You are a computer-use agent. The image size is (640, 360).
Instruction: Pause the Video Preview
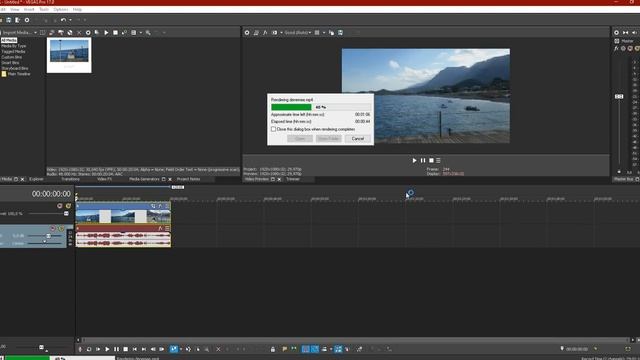click(x=423, y=160)
